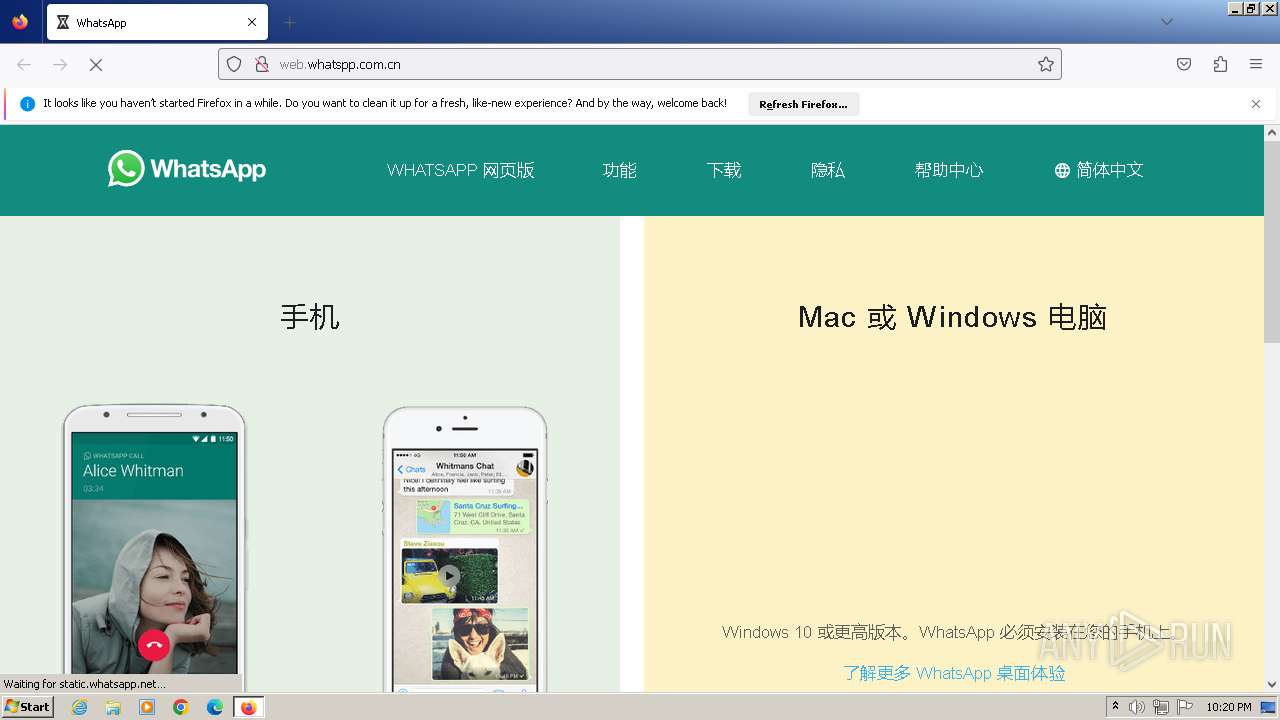Select the WhatsApp browser tab
The width and height of the screenshot is (1280, 720).
pos(157,22)
